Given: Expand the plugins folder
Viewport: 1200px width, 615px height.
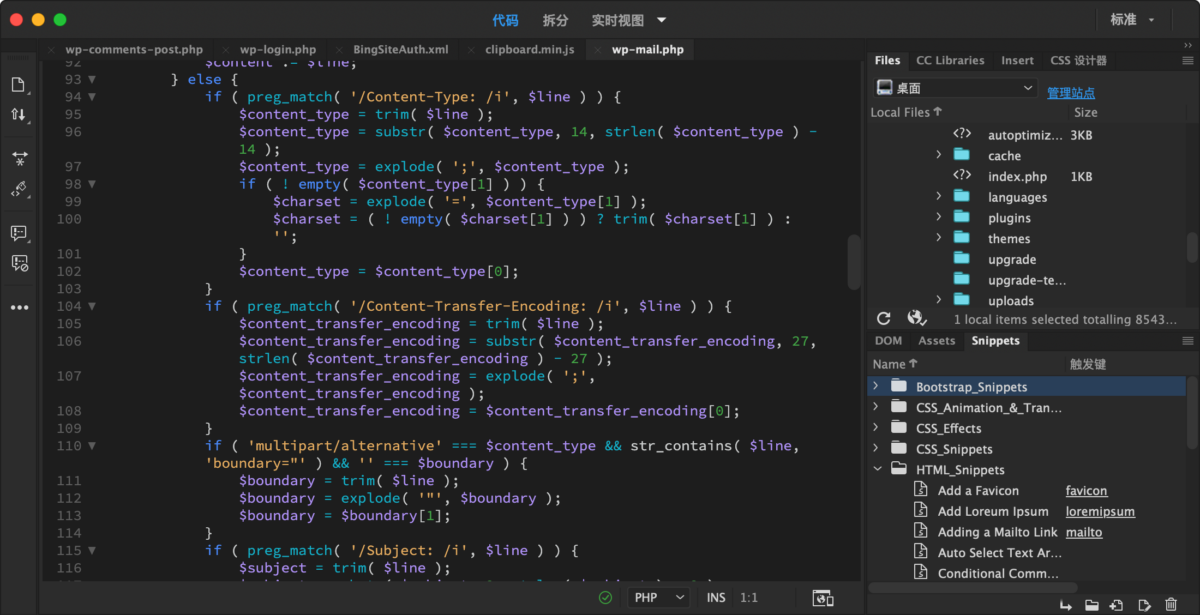Looking at the screenshot, I should [938, 217].
